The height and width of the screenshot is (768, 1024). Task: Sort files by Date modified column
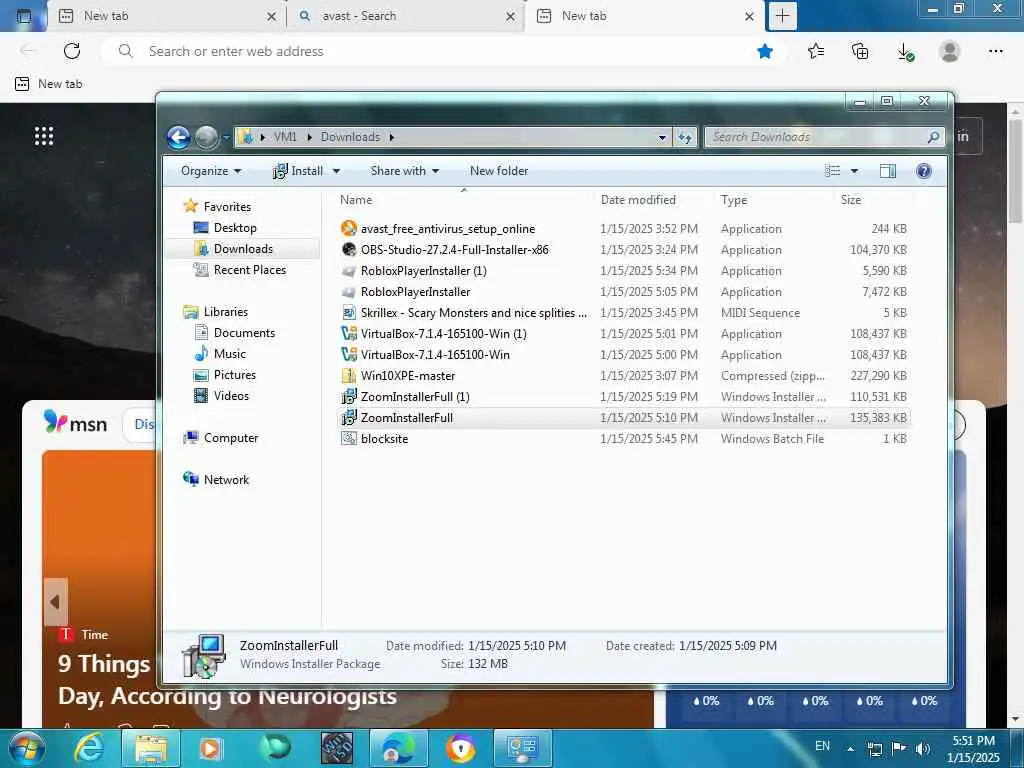[x=654, y=200]
